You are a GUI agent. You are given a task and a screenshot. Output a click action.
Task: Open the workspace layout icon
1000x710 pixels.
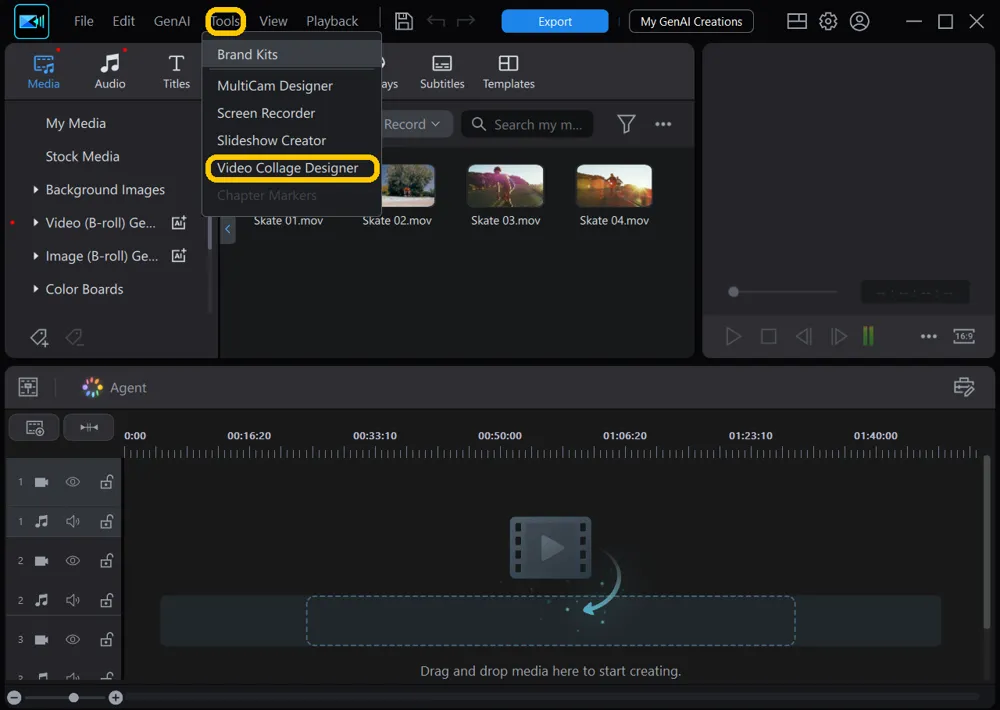(797, 21)
